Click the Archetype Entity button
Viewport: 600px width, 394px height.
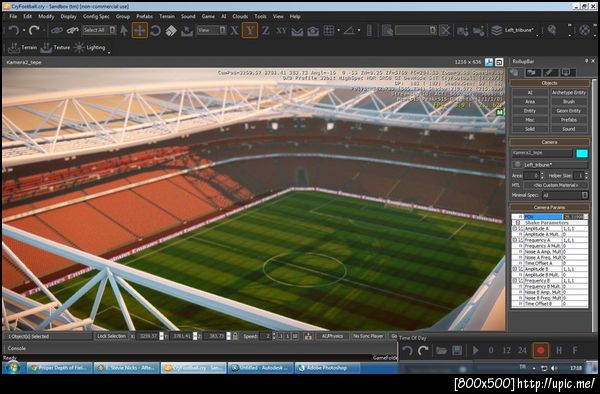[569, 92]
